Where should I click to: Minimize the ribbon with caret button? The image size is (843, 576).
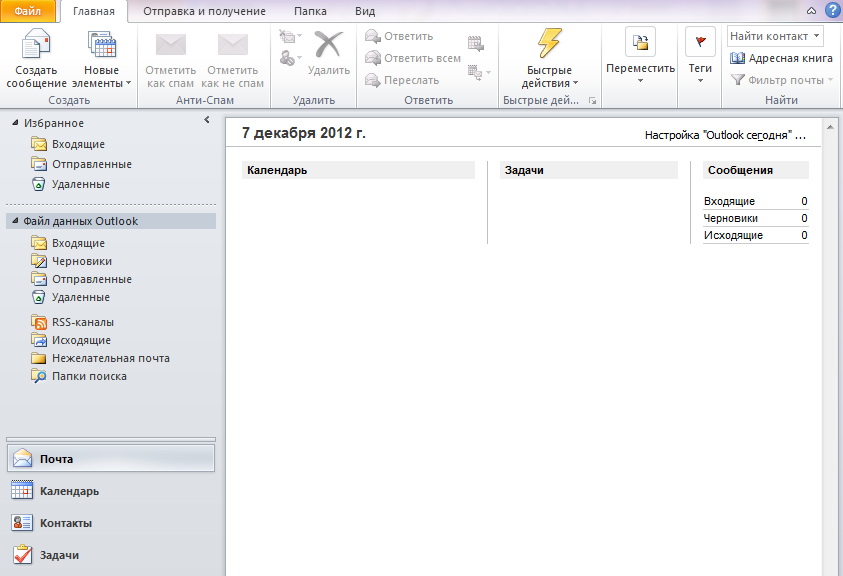811,11
